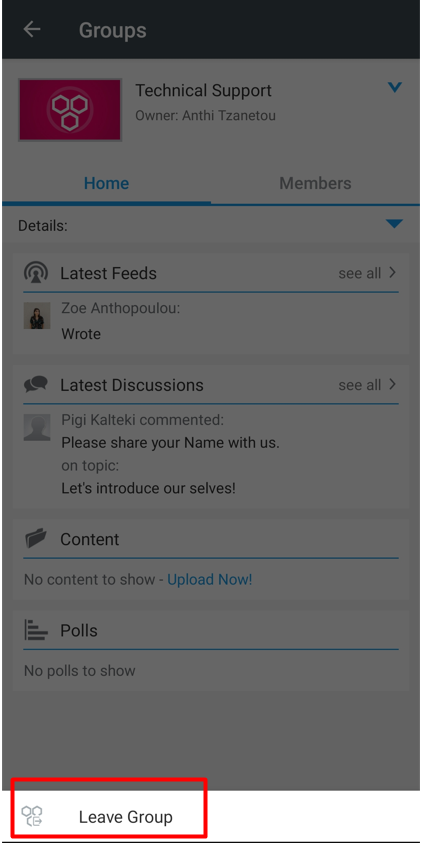The image size is (421, 843).
Task: Click Zoe Anthopoulou's profile photo
Action: [x=37, y=316]
